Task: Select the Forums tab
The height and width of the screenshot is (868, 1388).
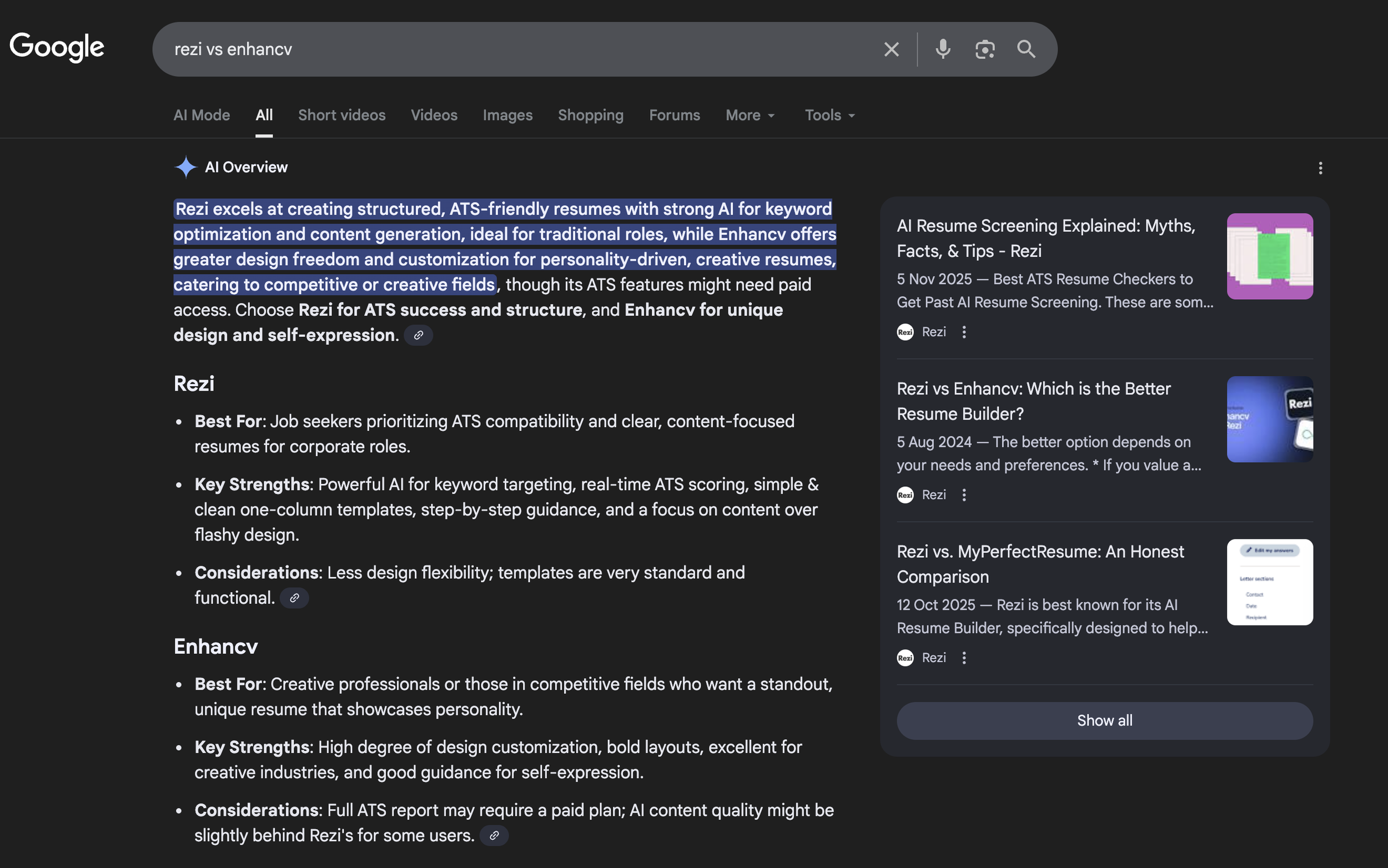Action: point(674,115)
